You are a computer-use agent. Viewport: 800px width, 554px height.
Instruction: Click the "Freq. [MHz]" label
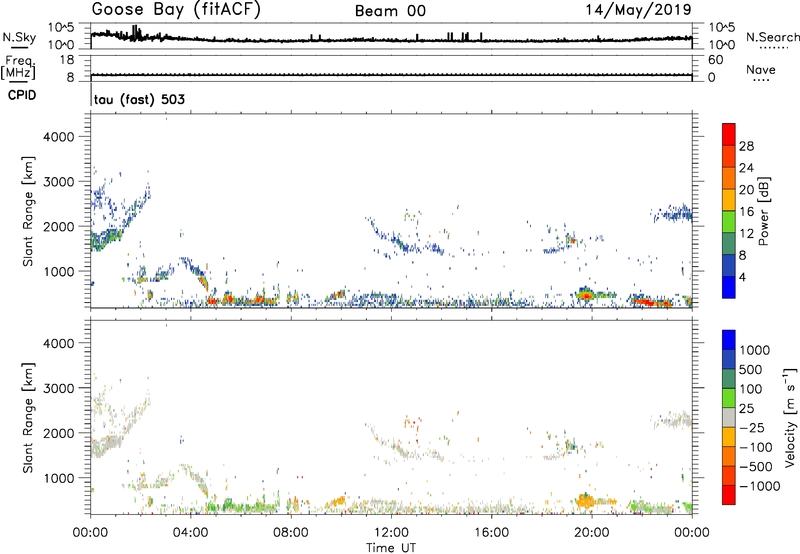pyautogui.click(x=18, y=67)
